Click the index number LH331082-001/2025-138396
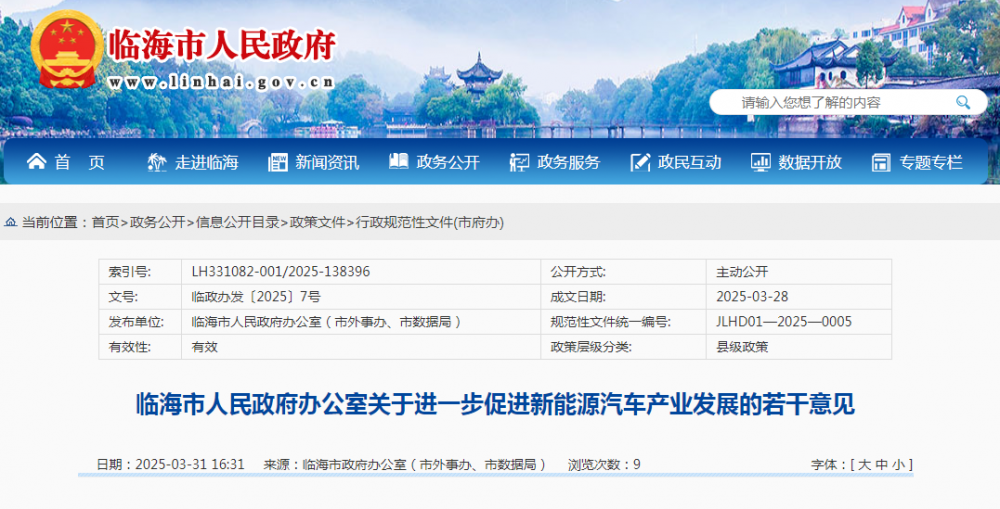 pos(281,272)
